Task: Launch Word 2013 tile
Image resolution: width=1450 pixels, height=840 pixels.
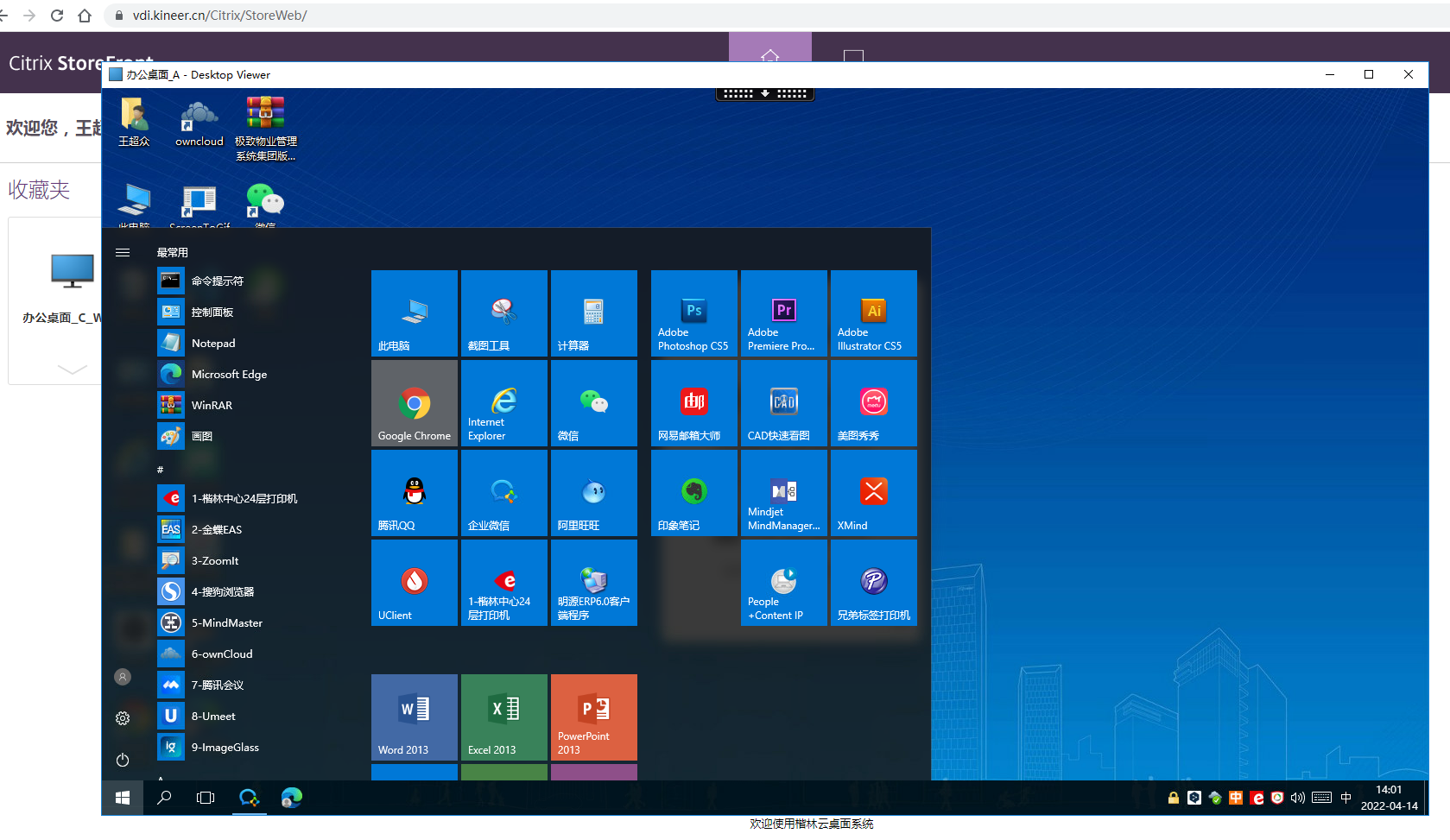Action: 415,717
